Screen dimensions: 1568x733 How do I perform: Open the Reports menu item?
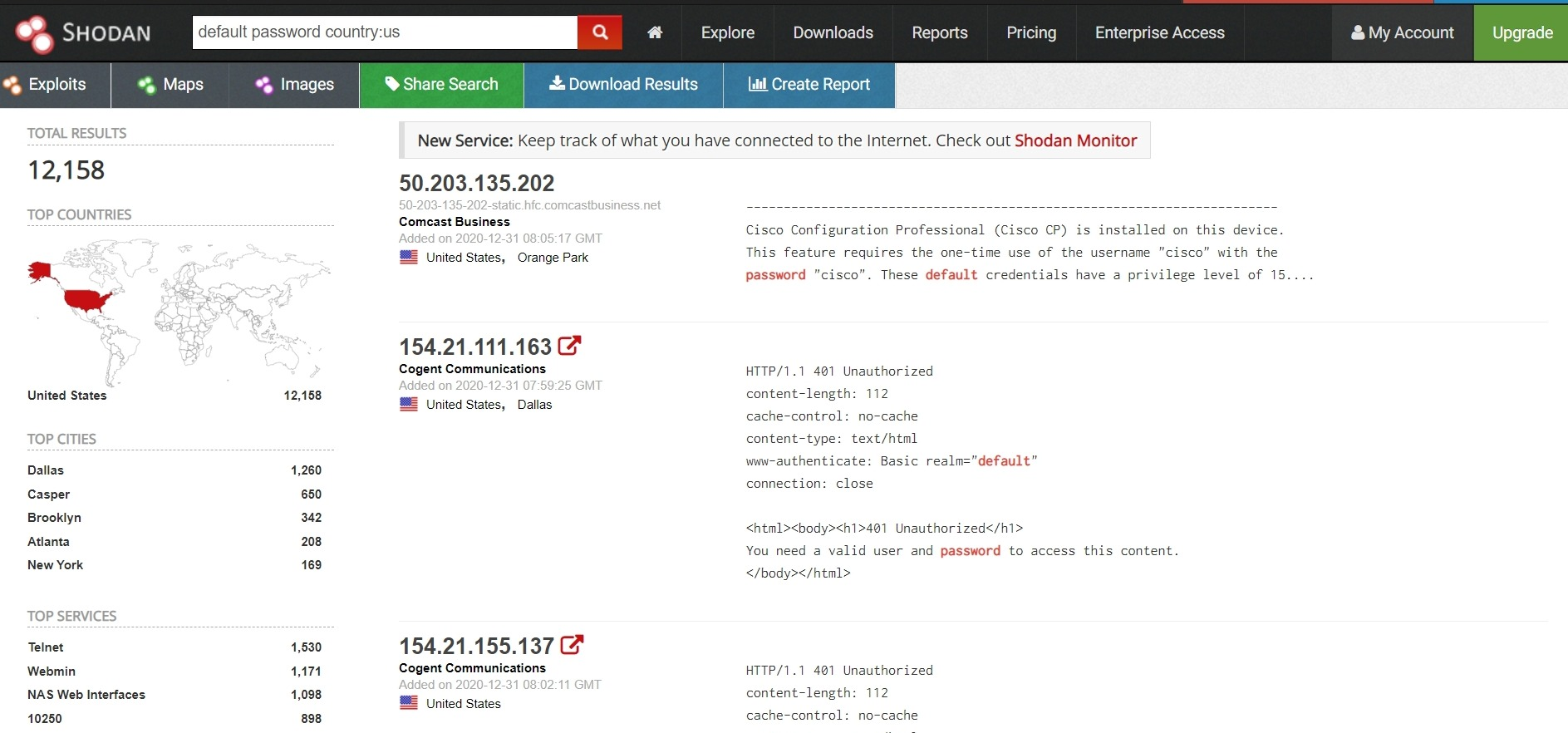click(940, 32)
